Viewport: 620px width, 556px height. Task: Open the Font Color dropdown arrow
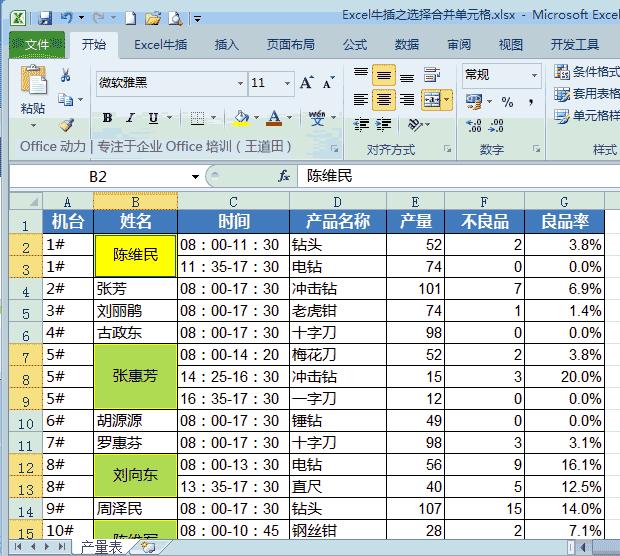tap(289, 118)
